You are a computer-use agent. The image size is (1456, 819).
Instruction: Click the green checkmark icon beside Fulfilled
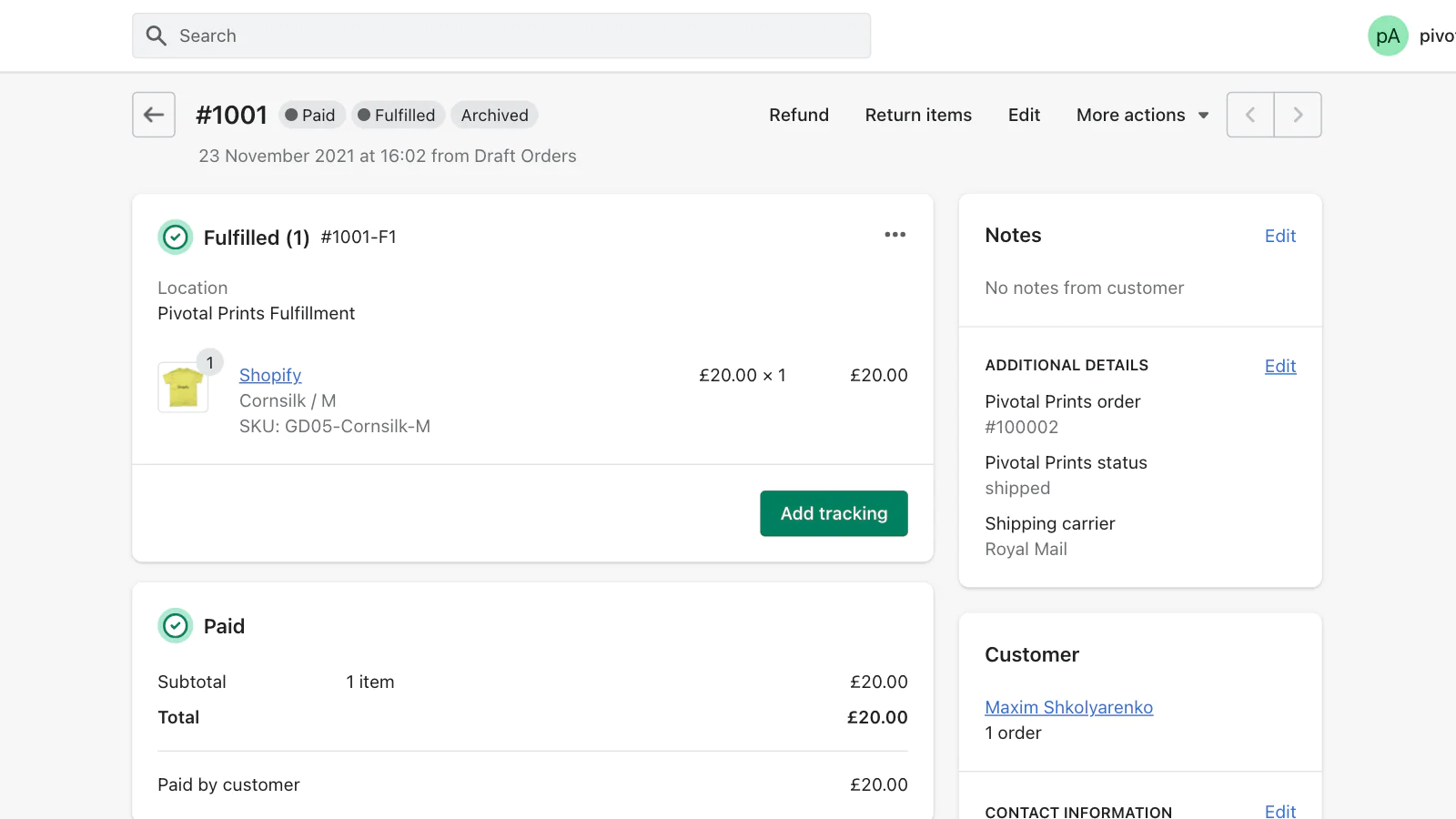(176, 238)
